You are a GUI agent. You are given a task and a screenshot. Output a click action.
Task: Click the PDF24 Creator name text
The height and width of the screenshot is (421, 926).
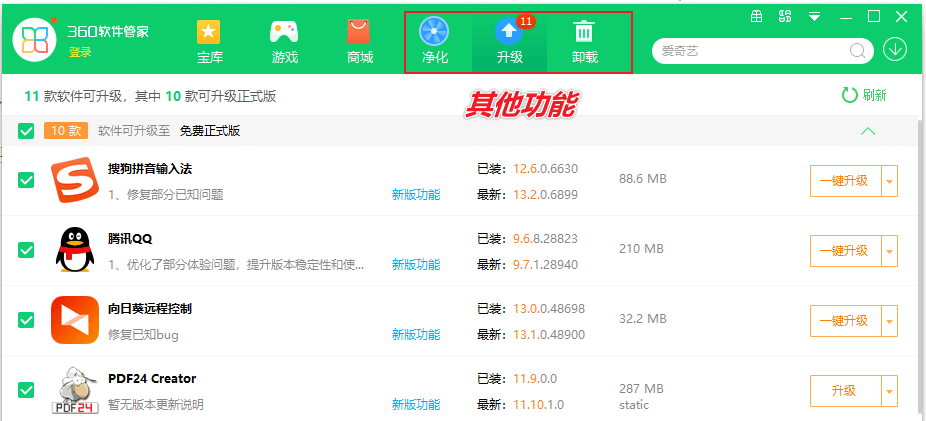click(x=152, y=378)
